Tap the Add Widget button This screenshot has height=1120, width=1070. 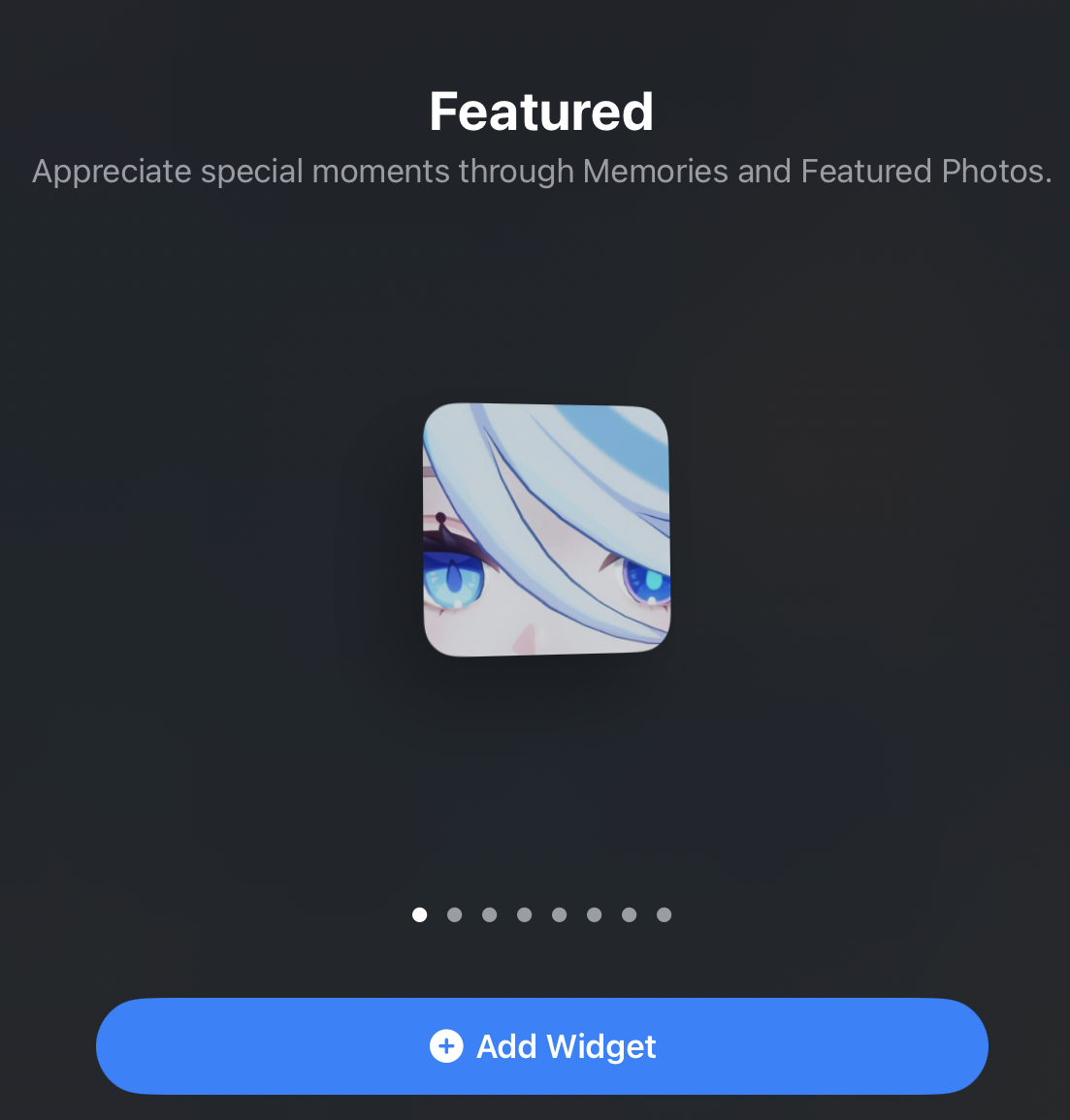[541, 1046]
